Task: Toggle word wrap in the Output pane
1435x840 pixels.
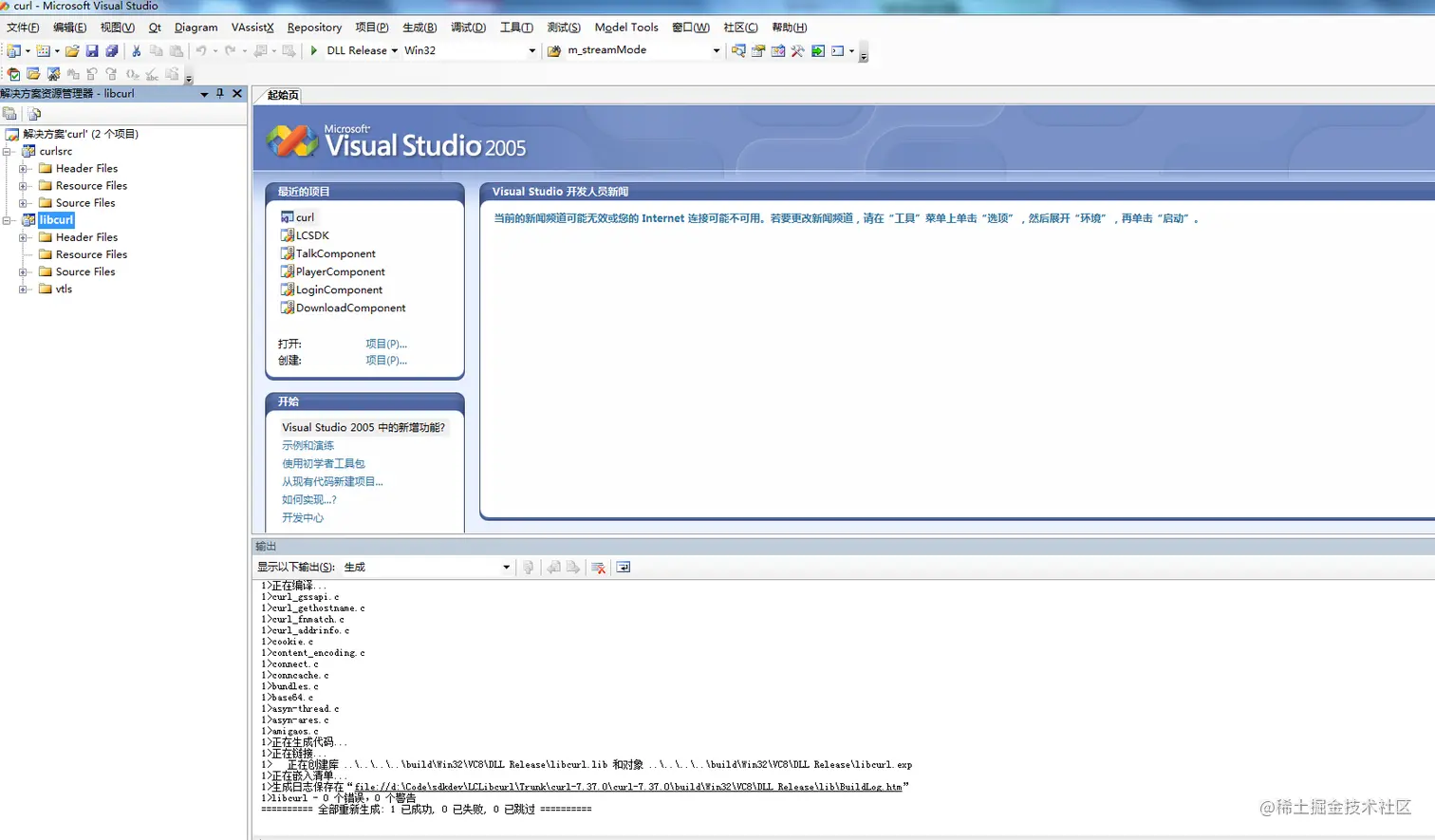Action: 624,567
